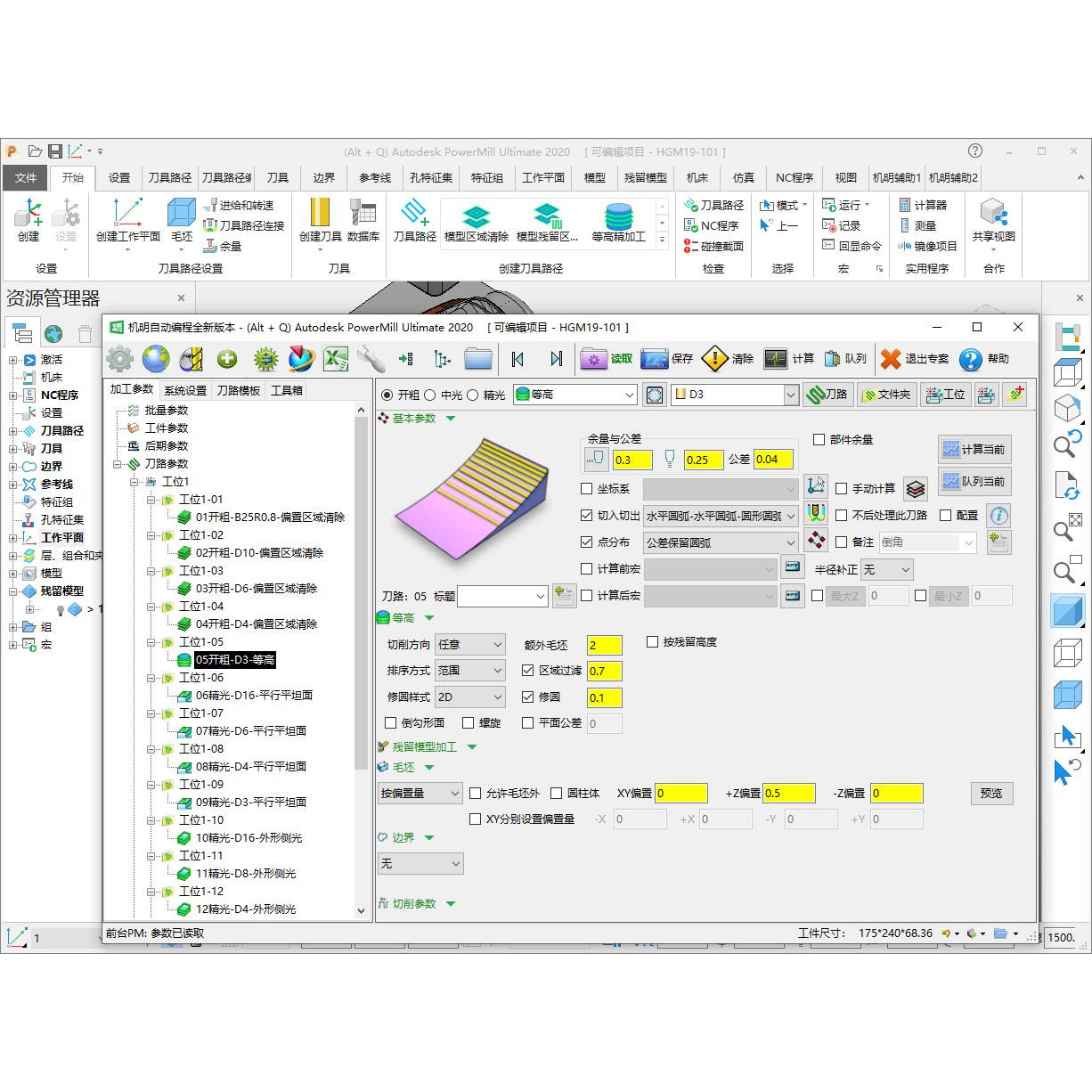The width and height of the screenshot is (1092, 1092).
Task: Collapse the 刀路参数 tree node
Action: 117,464
